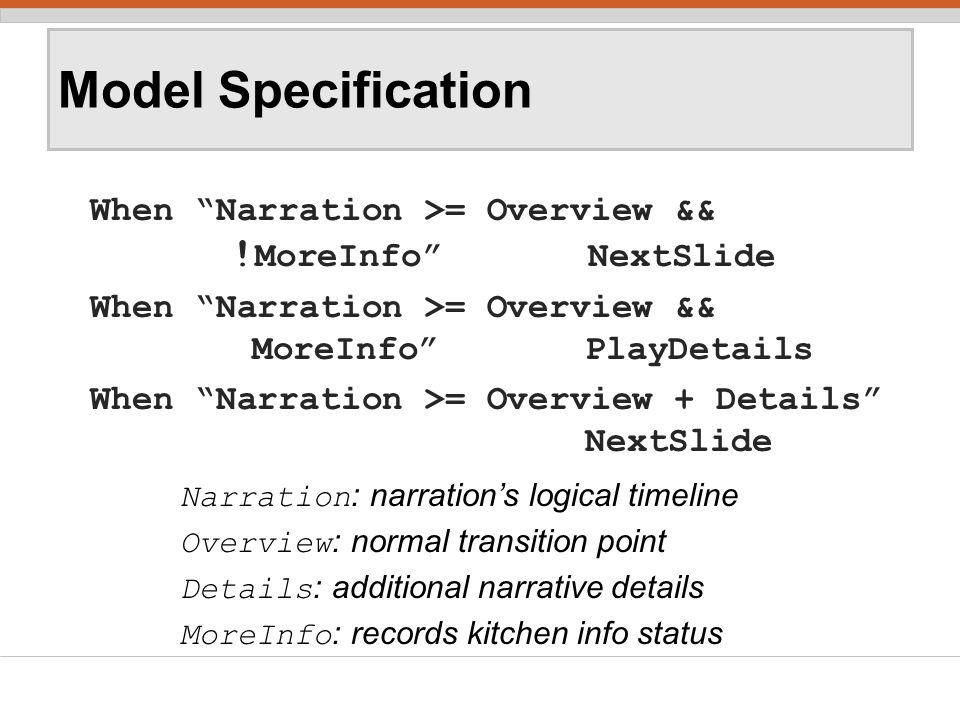Viewport: 960px width, 720px height.
Task: Click the !MoreInfo condition text
Action: click(337, 255)
